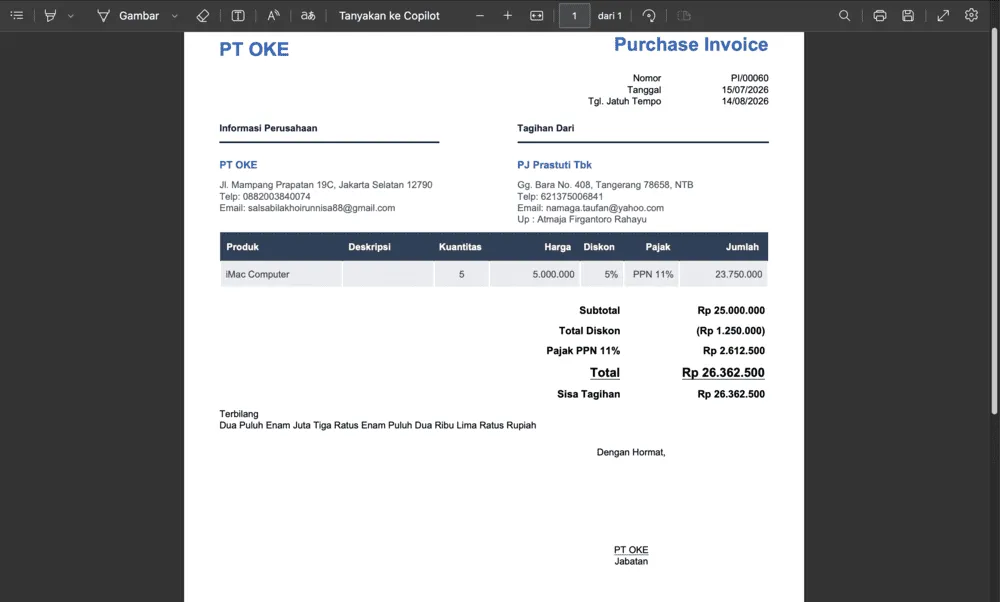Screen dimensions: 1000x602
Task: Open the translate icon
Action: tap(308, 15)
